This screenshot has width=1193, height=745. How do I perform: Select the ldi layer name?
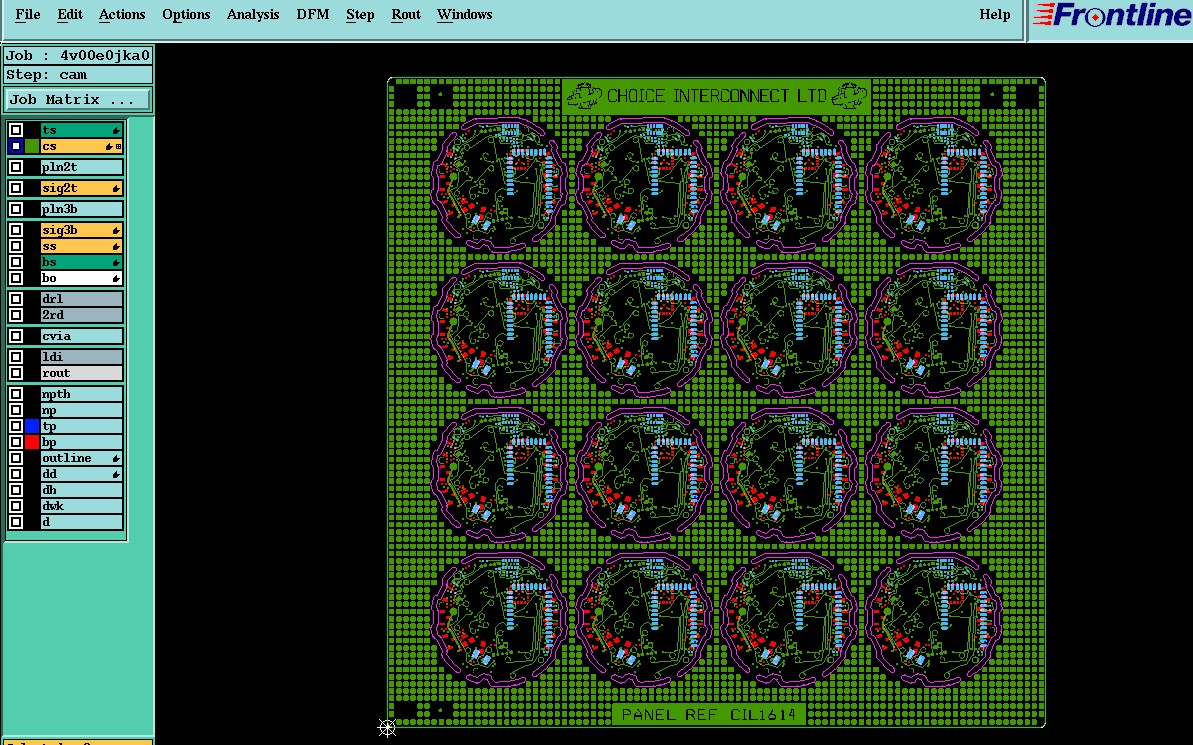[81, 356]
